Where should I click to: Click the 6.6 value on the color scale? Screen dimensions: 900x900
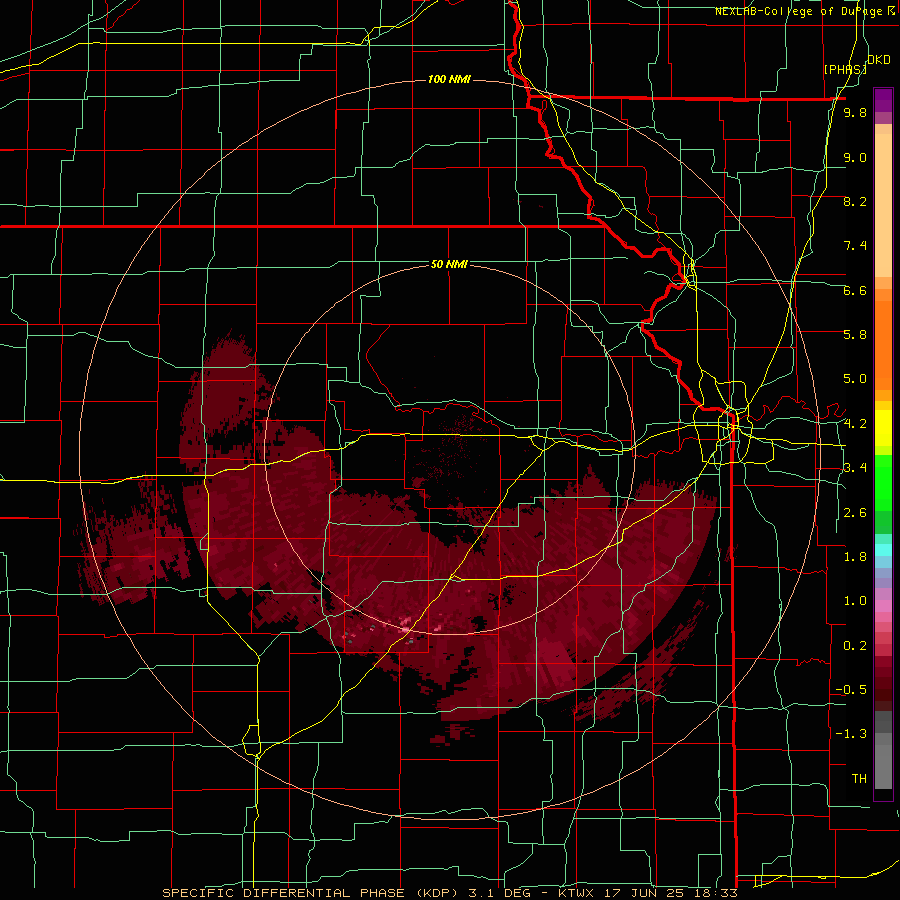(x=855, y=290)
